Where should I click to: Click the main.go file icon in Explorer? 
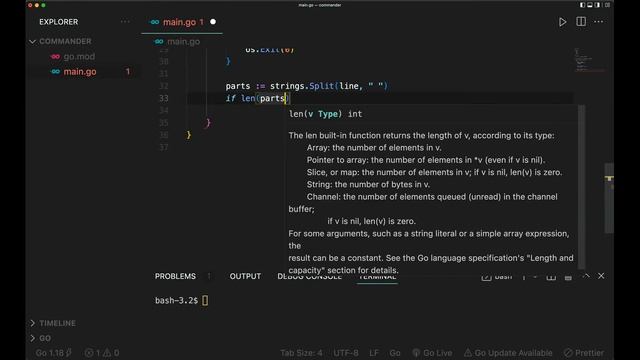click(x=56, y=71)
